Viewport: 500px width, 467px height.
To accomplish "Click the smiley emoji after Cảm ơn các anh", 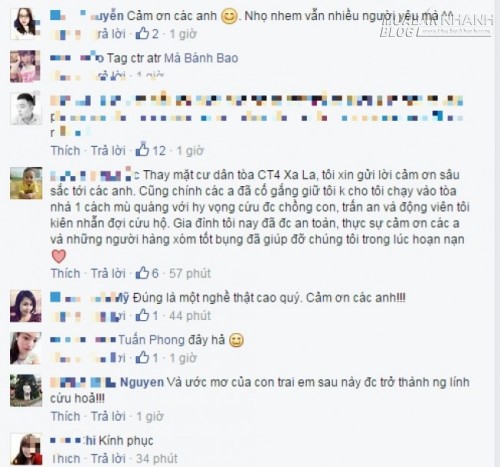I will 229,16.
